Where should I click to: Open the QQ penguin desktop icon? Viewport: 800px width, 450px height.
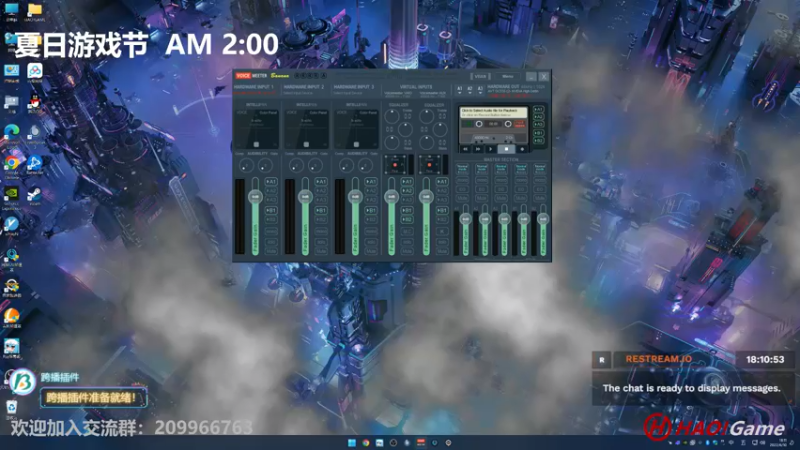coord(34,102)
